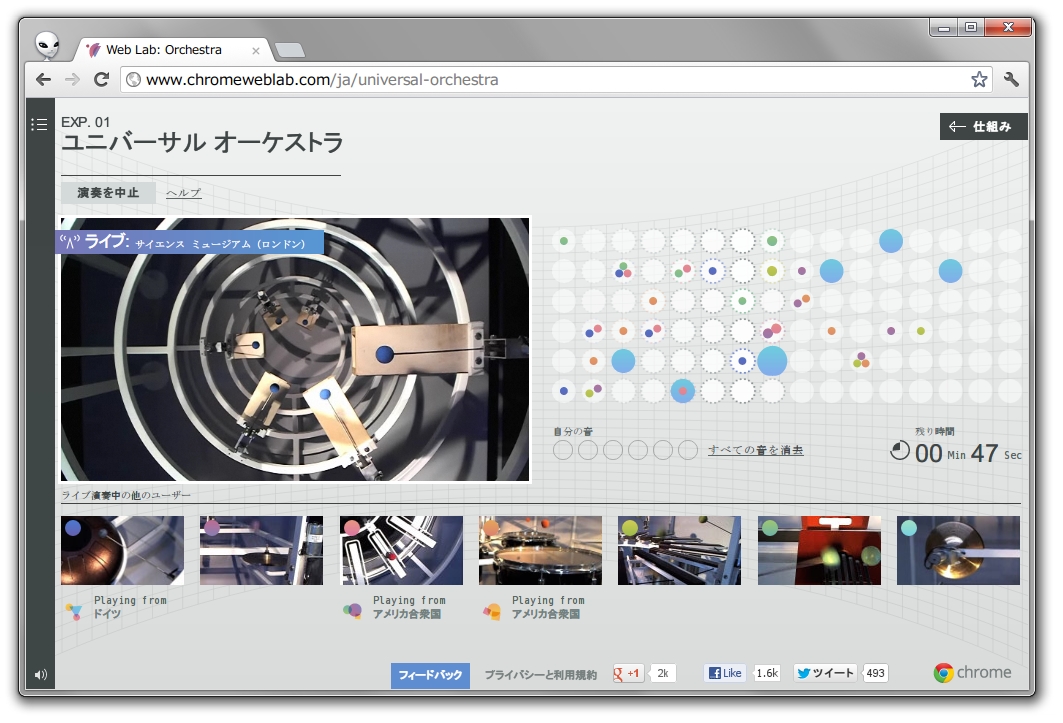Bookmark the page with the star icon

coord(979,79)
